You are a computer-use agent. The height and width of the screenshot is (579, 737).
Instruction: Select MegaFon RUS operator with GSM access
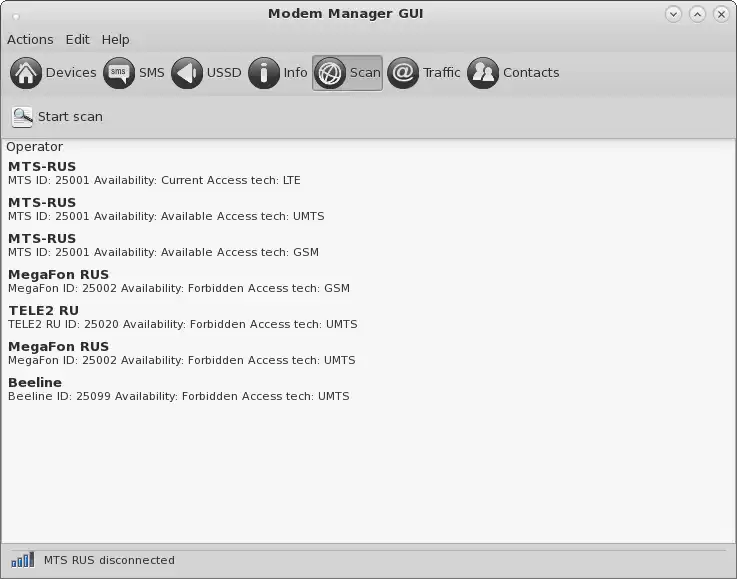(x=368, y=281)
